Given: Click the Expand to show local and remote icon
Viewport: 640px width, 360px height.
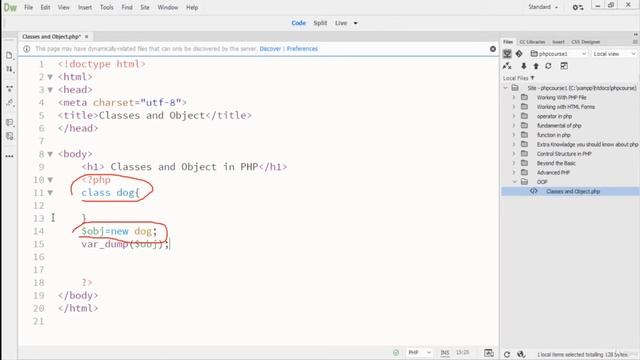Looking at the screenshot, I should pos(564,66).
